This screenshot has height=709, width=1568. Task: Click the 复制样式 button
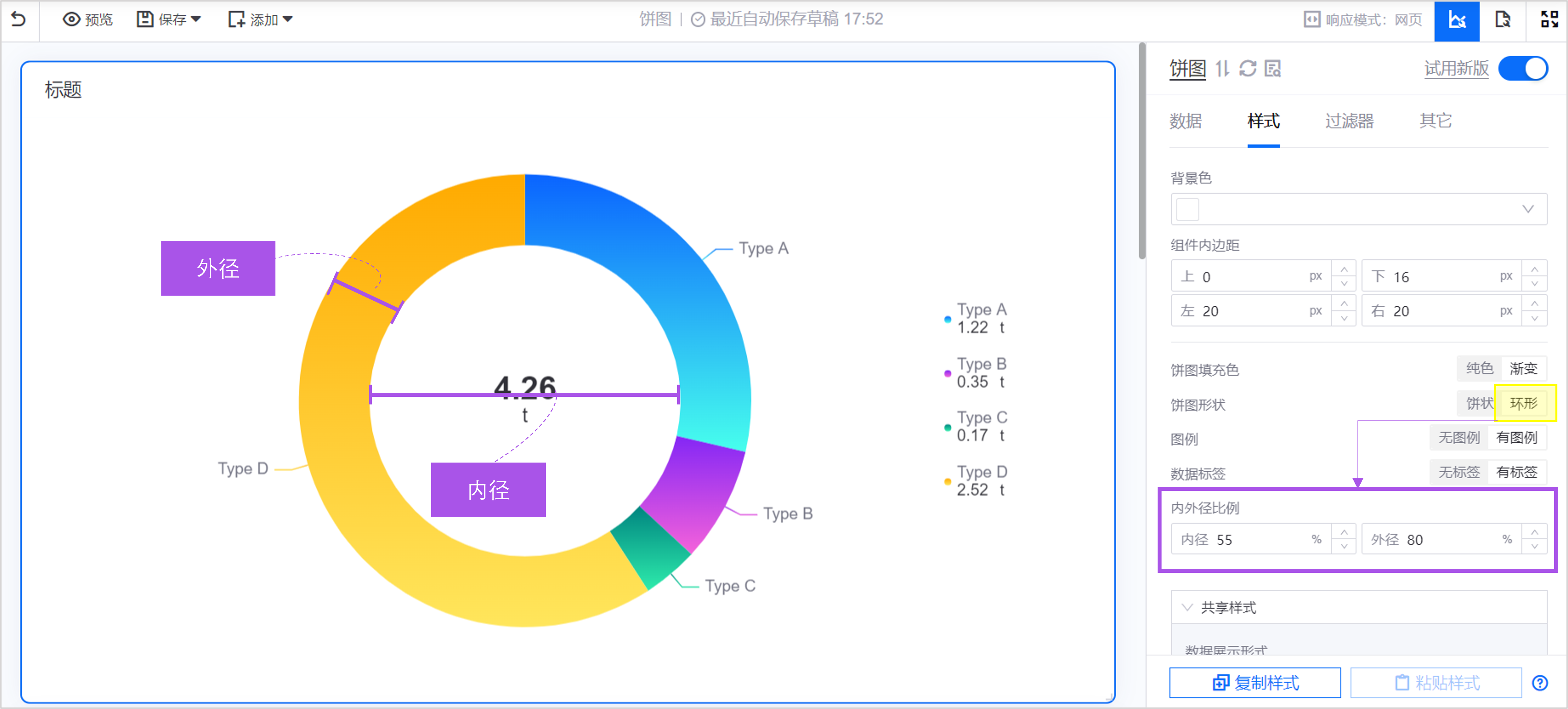coord(1254,683)
